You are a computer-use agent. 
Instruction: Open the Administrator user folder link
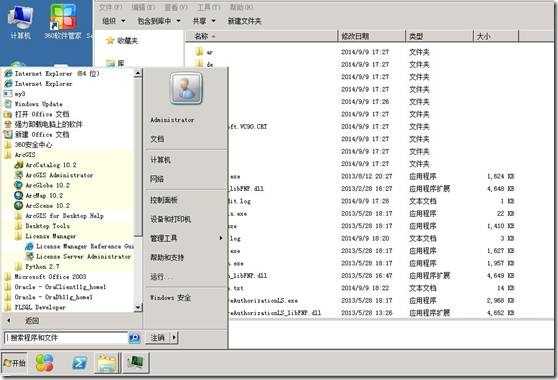pos(172,120)
